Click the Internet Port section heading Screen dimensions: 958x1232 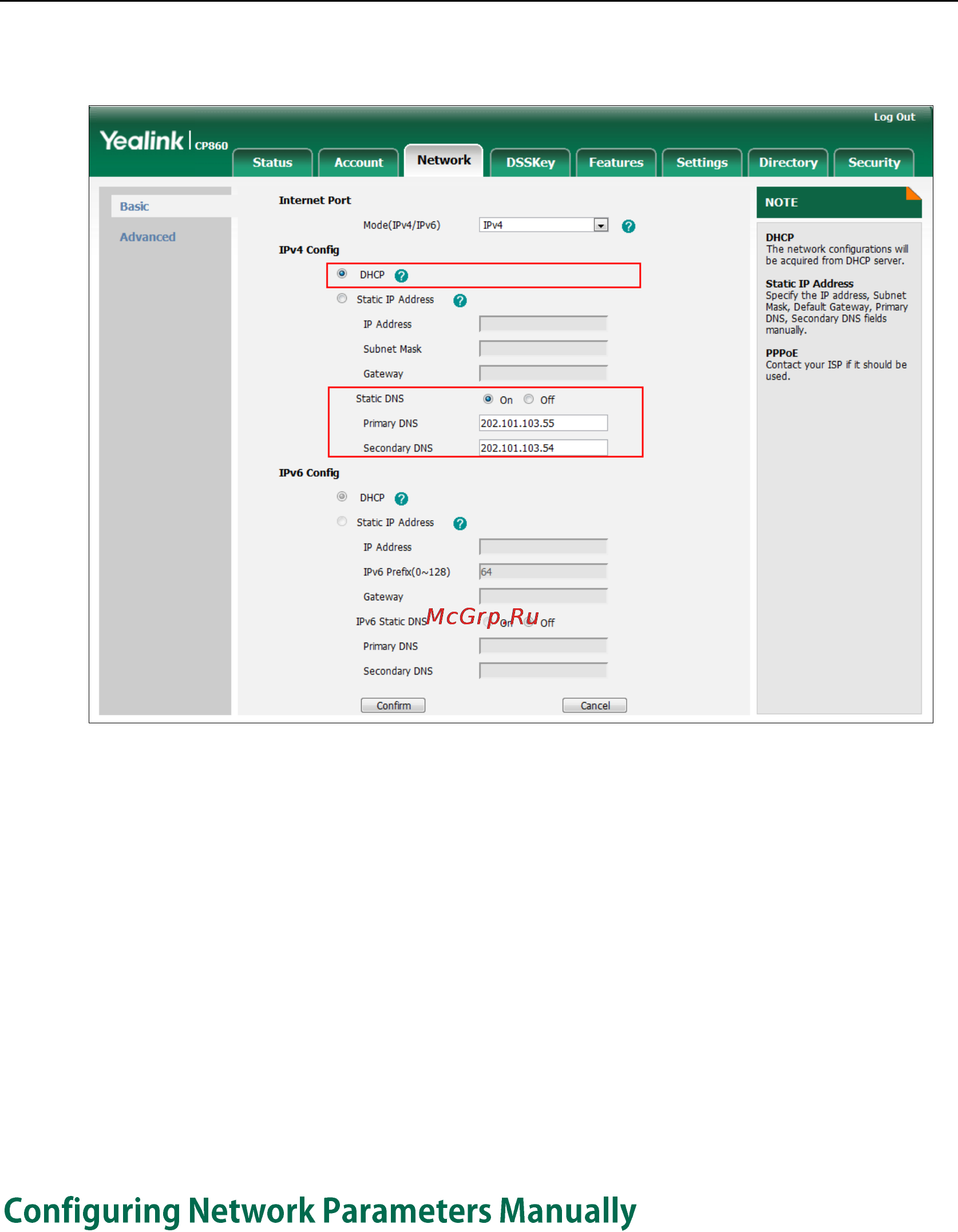tap(315, 200)
